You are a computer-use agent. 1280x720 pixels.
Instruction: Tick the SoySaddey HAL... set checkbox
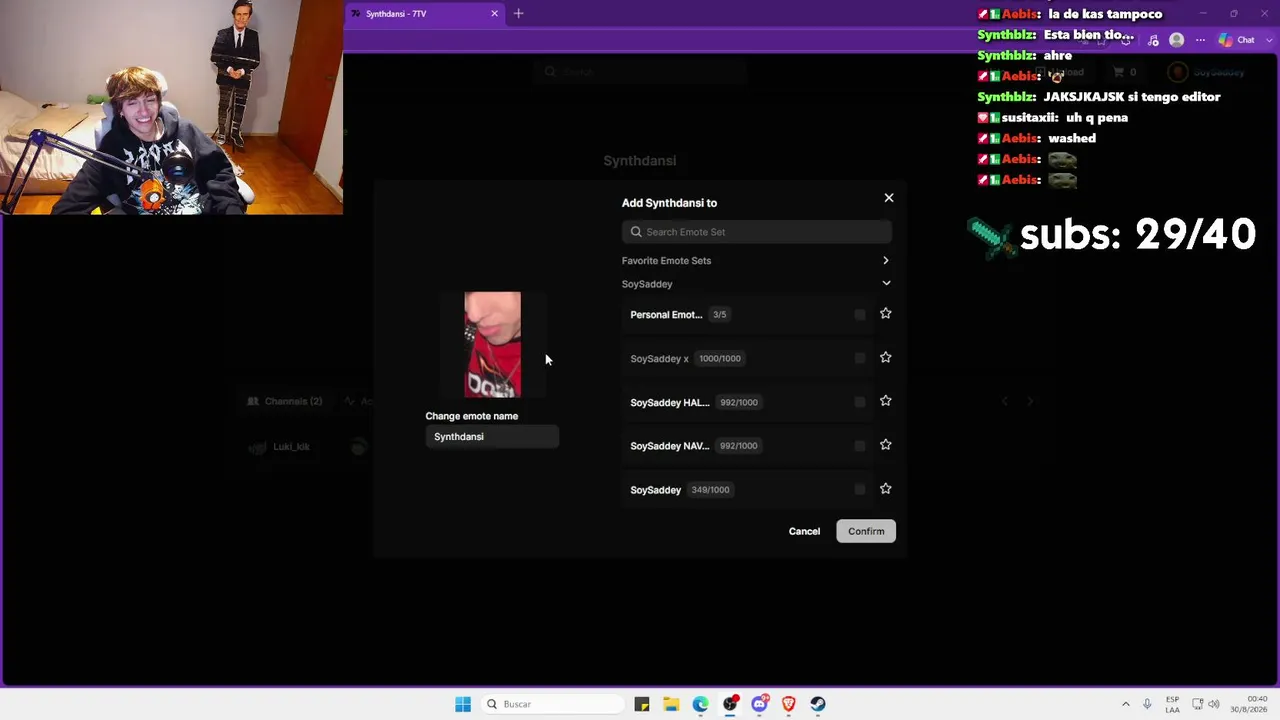click(x=860, y=402)
